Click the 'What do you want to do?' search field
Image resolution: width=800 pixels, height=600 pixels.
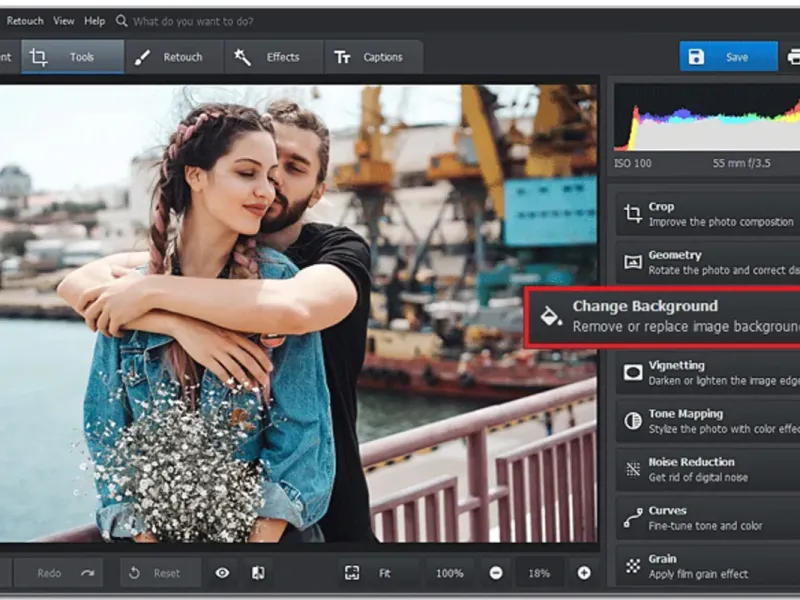(193, 21)
